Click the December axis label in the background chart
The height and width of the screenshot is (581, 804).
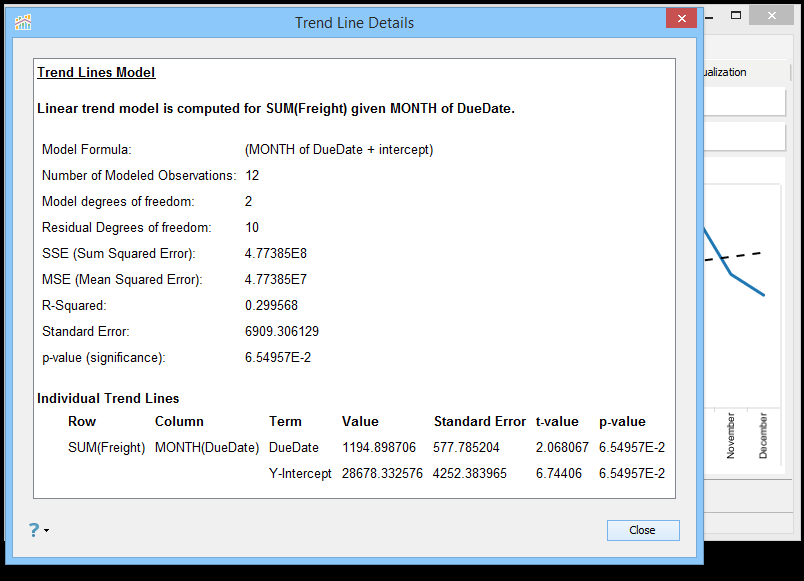point(763,435)
